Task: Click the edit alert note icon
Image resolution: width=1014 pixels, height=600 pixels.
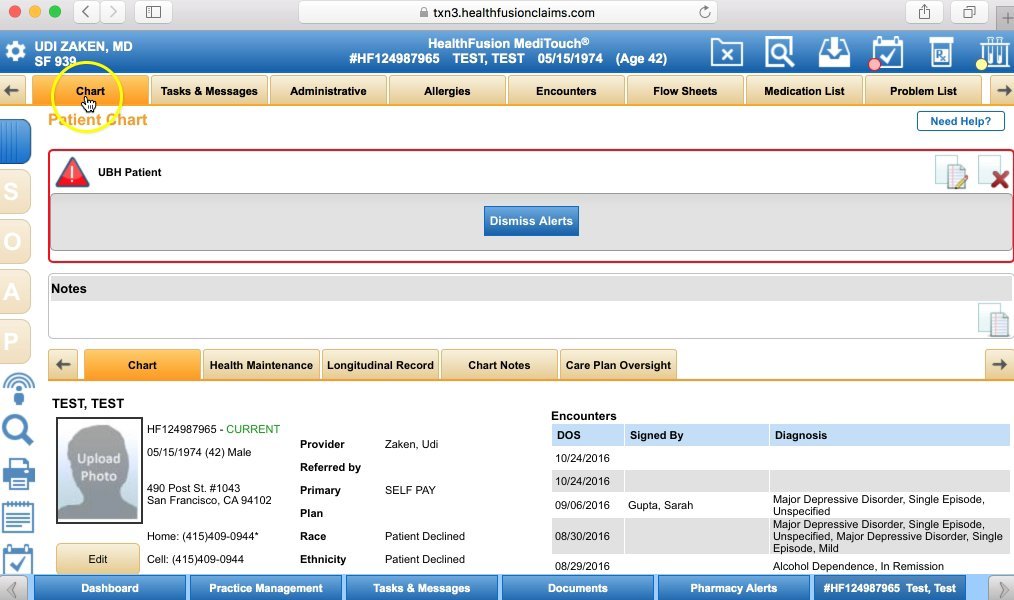Action: [950, 173]
